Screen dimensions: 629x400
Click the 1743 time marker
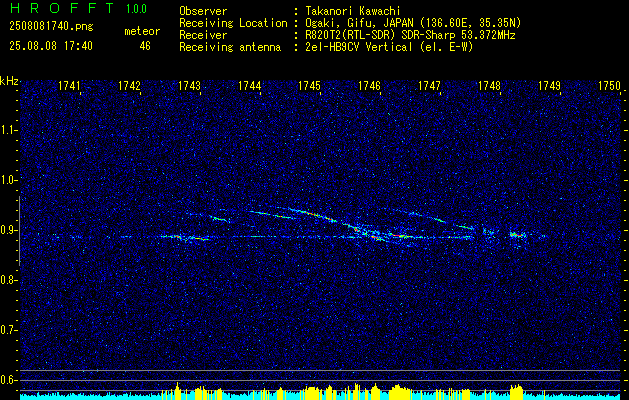tap(189, 86)
